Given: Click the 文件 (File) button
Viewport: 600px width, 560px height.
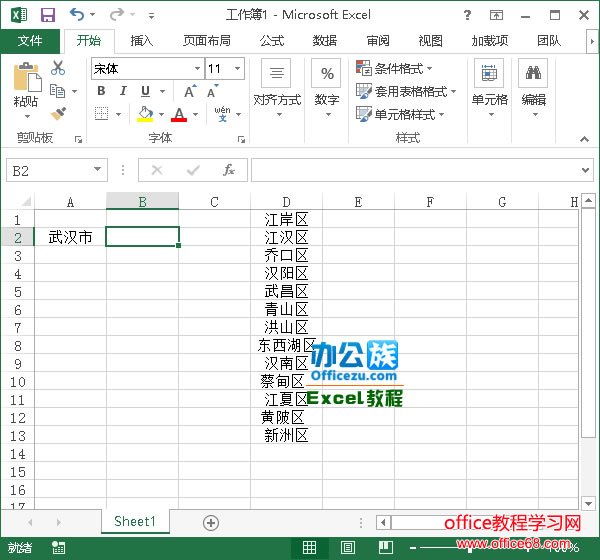Looking at the screenshot, I should coord(30,41).
